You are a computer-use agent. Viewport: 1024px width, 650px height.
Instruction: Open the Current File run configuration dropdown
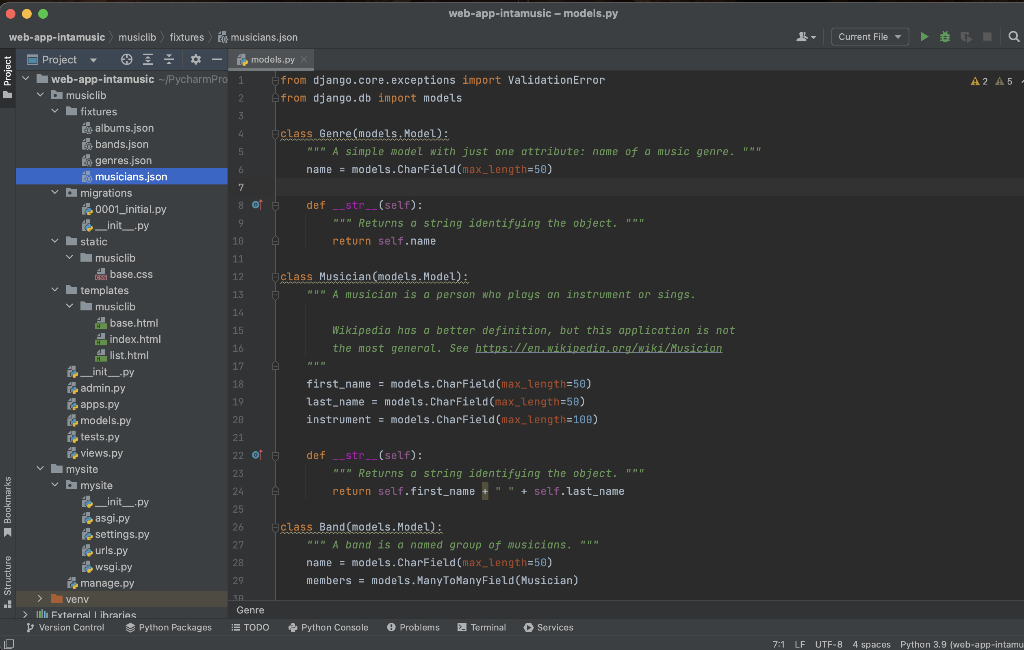tap(869, 37)
